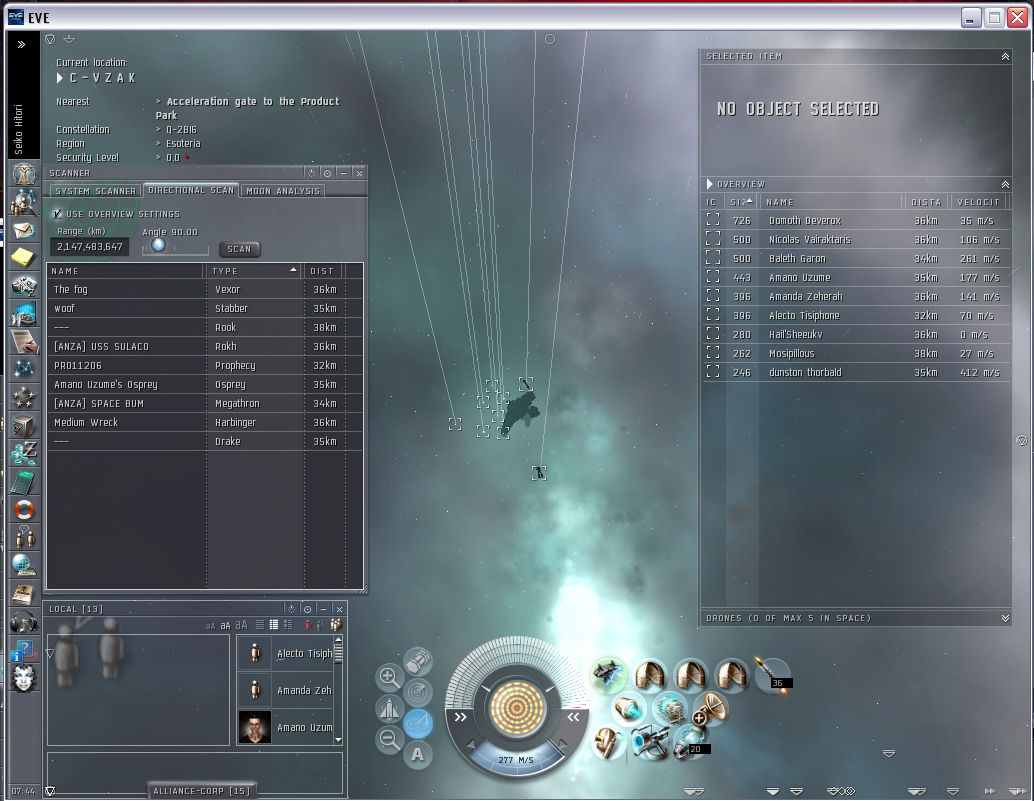The height and width of the screenshot is (801, 1034).
Task: Open the Wallet coins sidebar icon
Action: [x=24, y=454]
